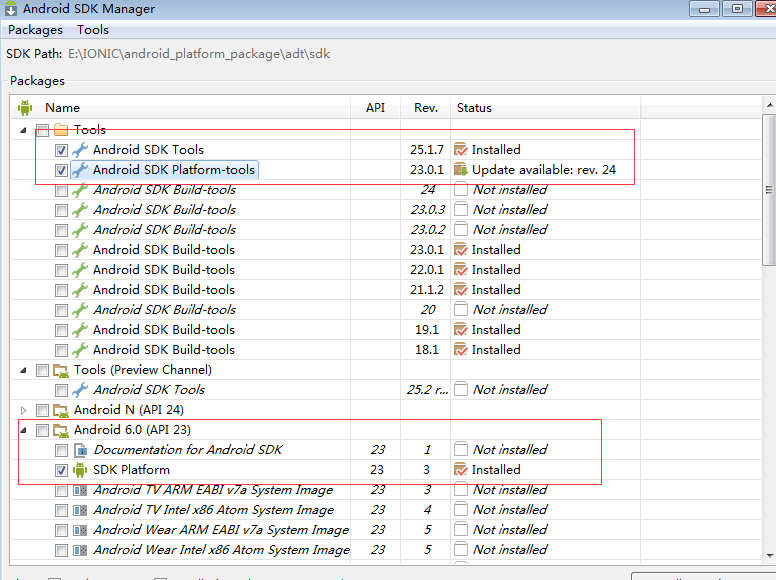This screenshot has width=776, height=580.
Task: Click wrench icon of Build-tools rev 23.0.3
Action: pos(80,210)
